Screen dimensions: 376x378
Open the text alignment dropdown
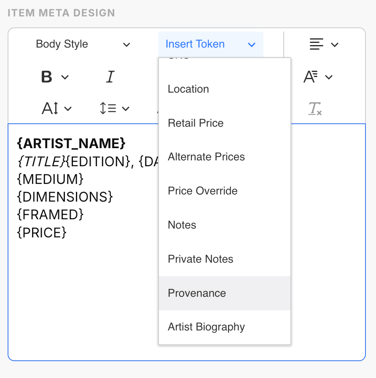point(323,44)
